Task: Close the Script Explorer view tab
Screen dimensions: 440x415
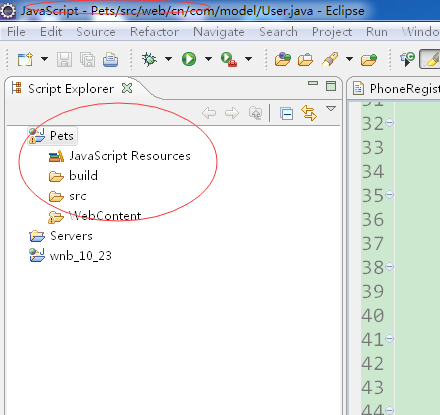Action: pyautogui.click(x=127, y=88)
